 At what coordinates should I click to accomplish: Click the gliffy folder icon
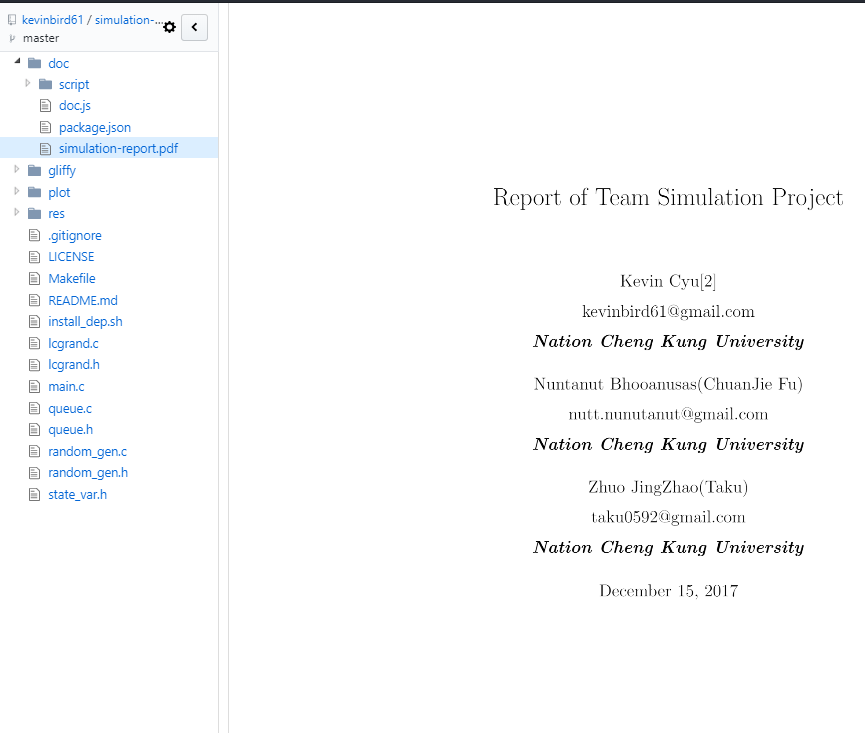[x=35, y=170]
